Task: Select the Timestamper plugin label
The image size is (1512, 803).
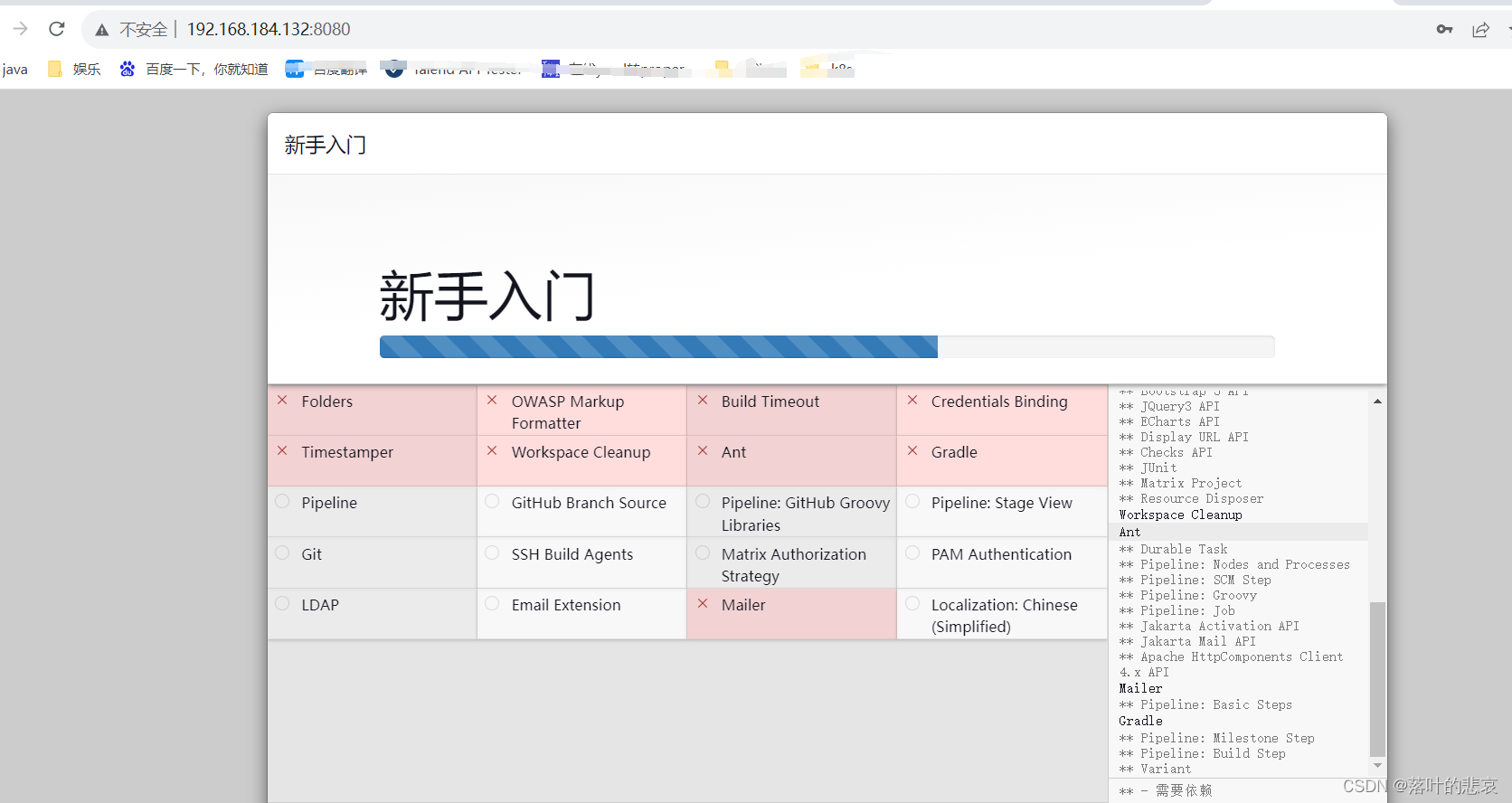Action: (347, 452)
